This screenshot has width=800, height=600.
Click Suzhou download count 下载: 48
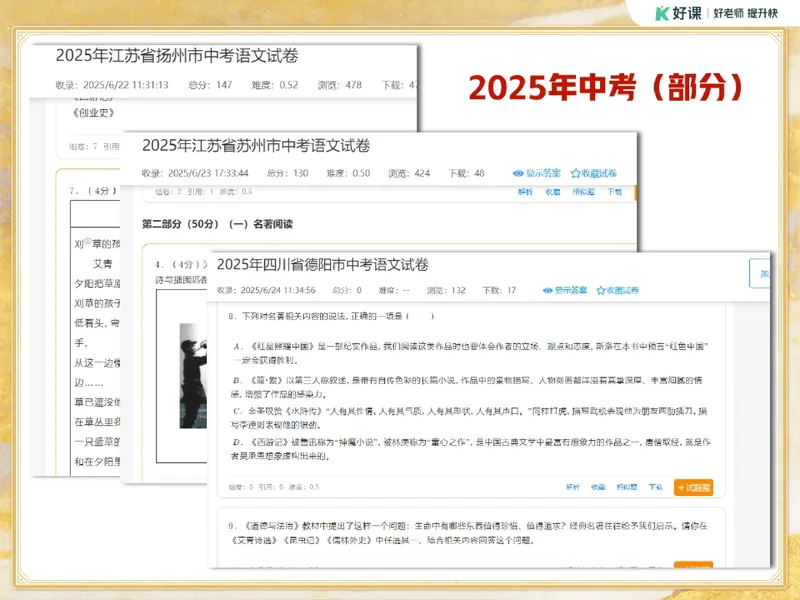point(466,173)
